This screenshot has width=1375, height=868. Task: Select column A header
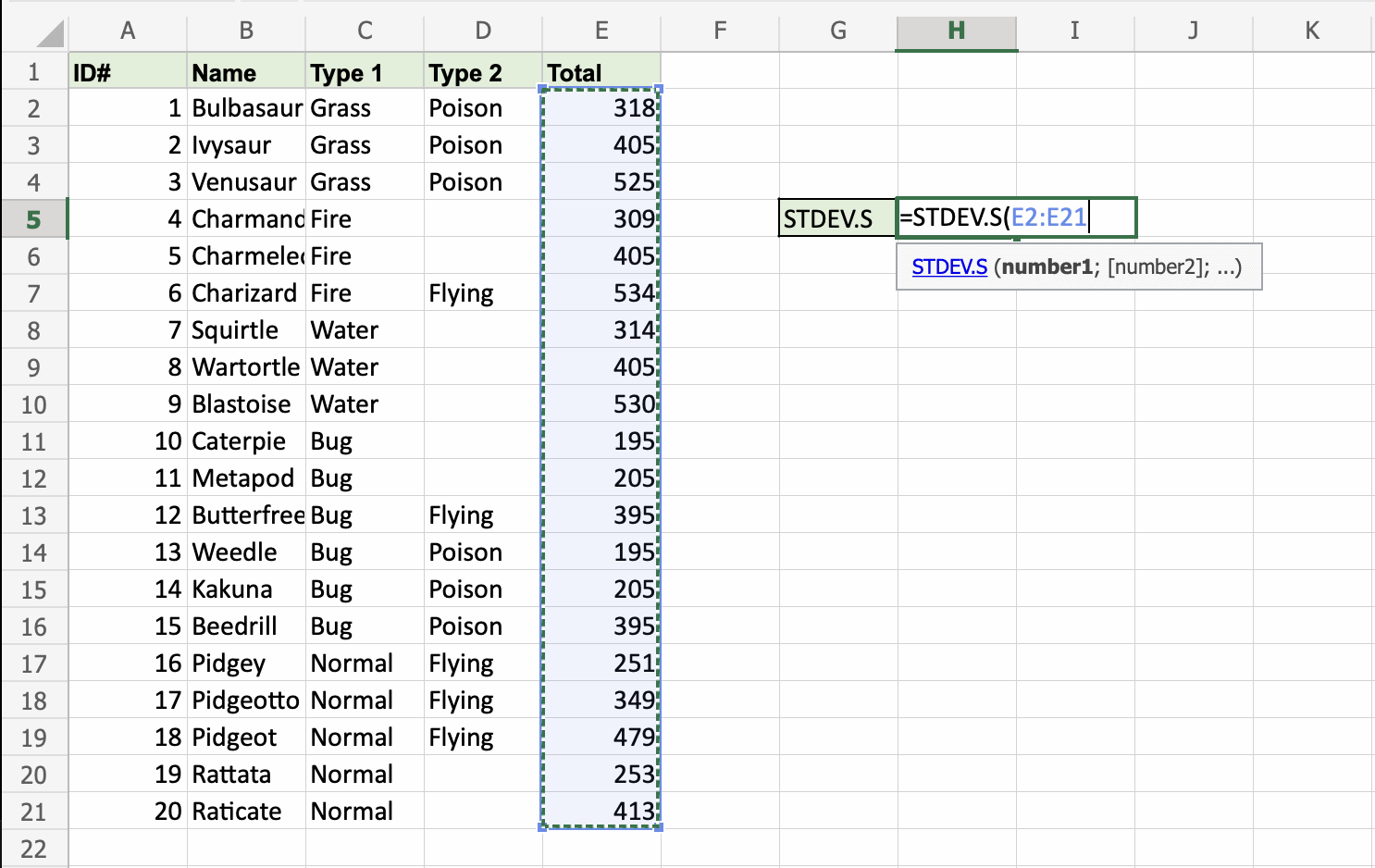click(x=128, y=31)
